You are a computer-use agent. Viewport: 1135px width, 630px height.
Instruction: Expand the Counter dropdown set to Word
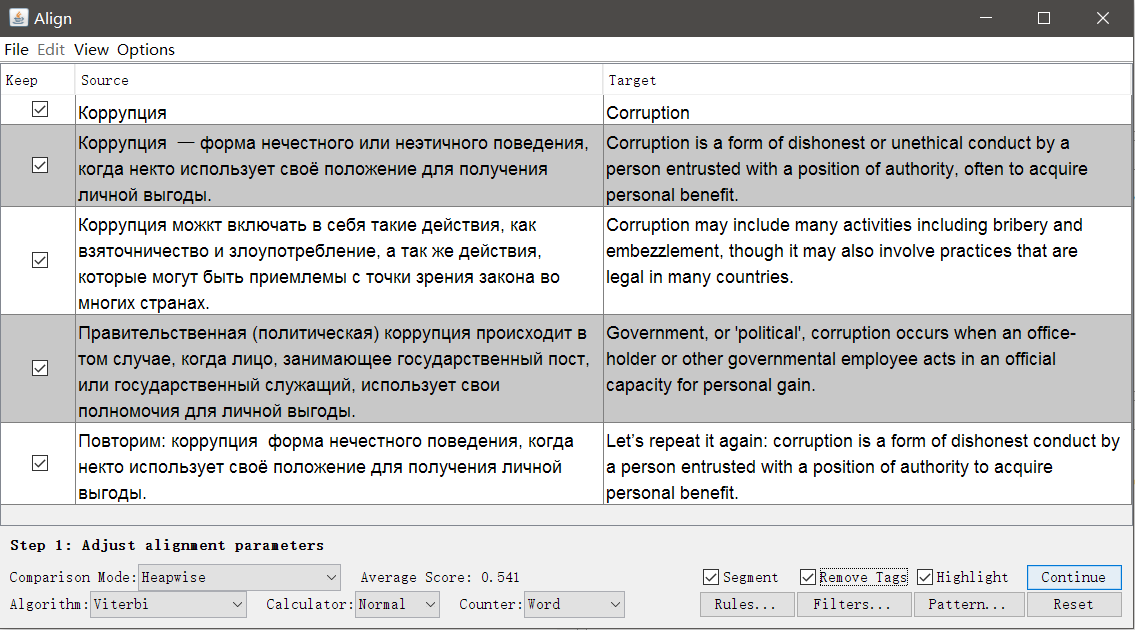574,604
